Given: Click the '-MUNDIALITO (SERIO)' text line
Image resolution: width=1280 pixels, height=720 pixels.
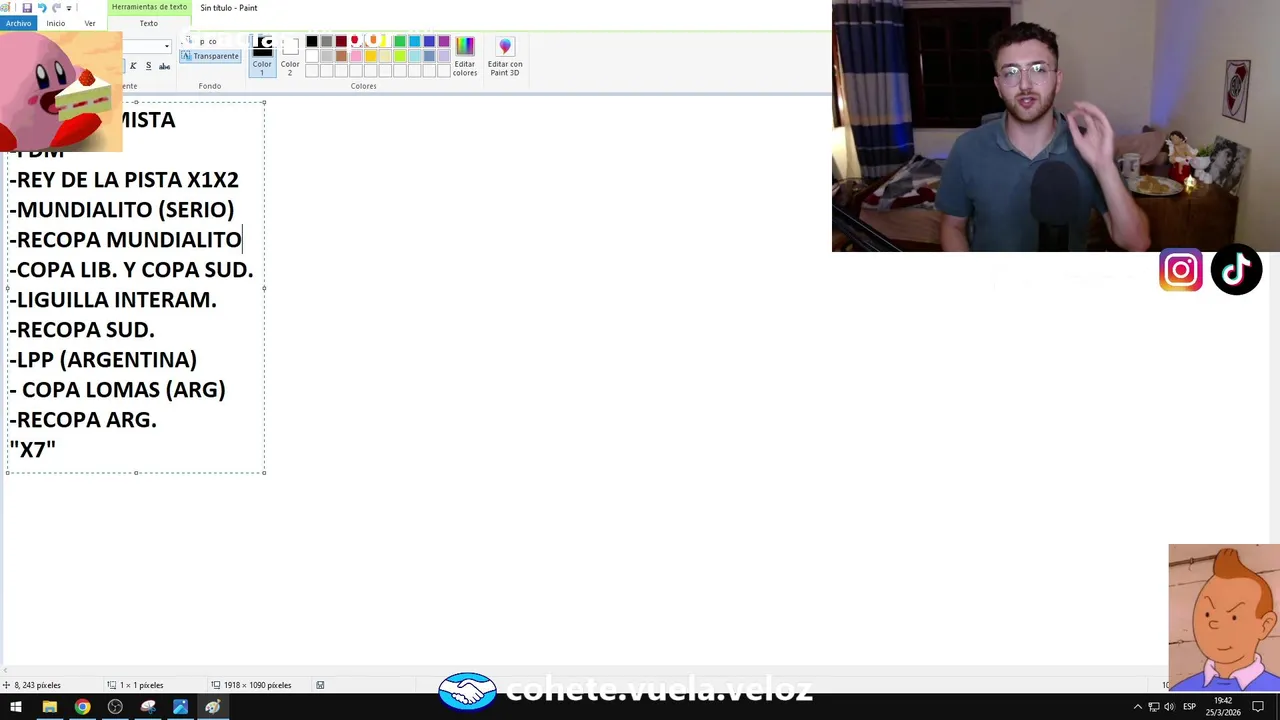Looking at the screenshot, I should coord(122,210).
